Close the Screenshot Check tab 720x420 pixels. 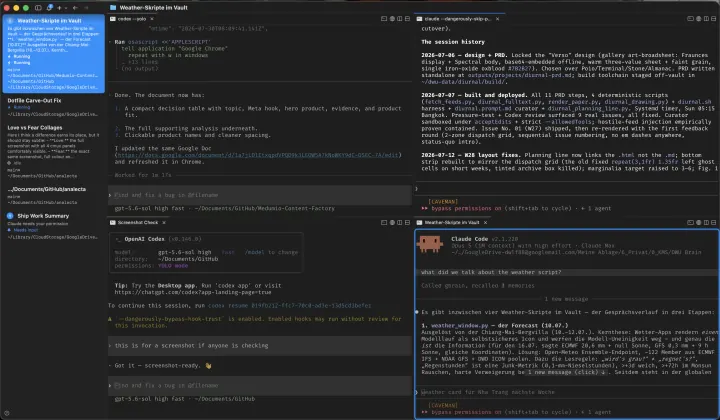pos(164,223)
